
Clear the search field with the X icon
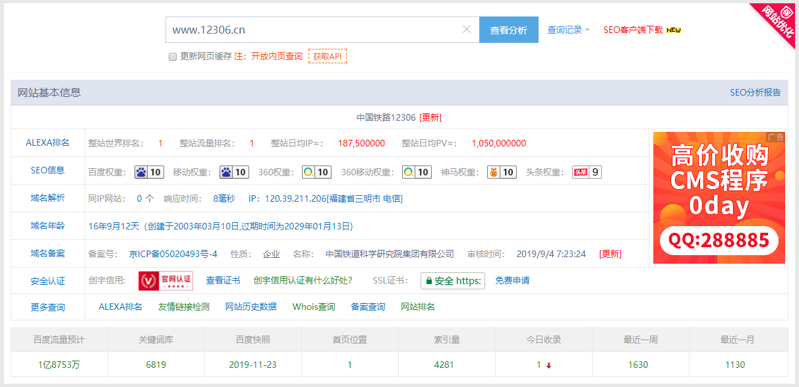466,30
